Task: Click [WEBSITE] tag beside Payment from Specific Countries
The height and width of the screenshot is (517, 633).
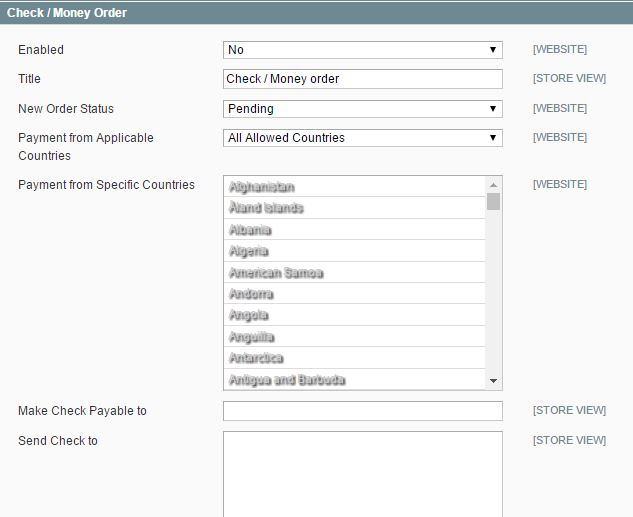Action: pyautogui.click(x=560, y=184)
